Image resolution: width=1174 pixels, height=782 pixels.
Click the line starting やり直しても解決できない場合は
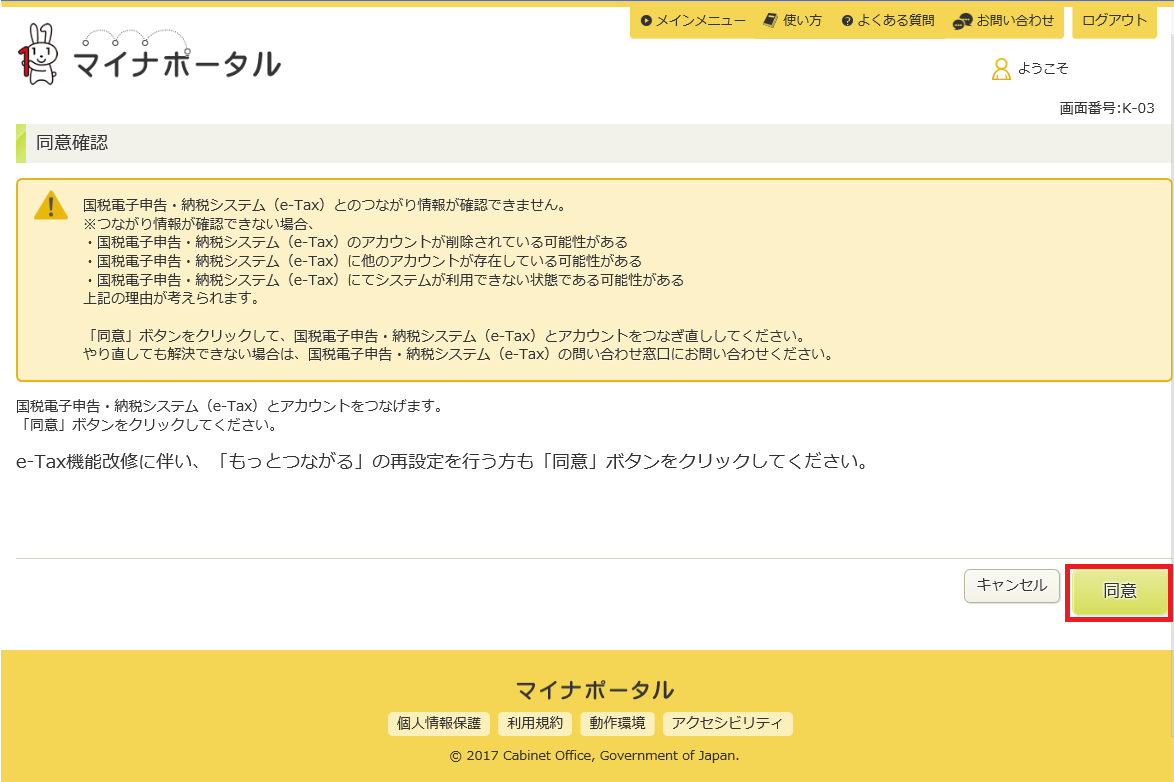coord(460,354)
